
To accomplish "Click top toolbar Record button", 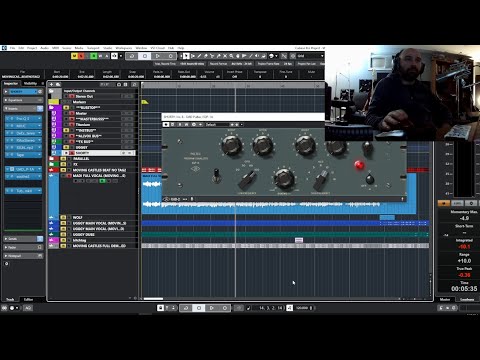I will [x=170, y=56].
